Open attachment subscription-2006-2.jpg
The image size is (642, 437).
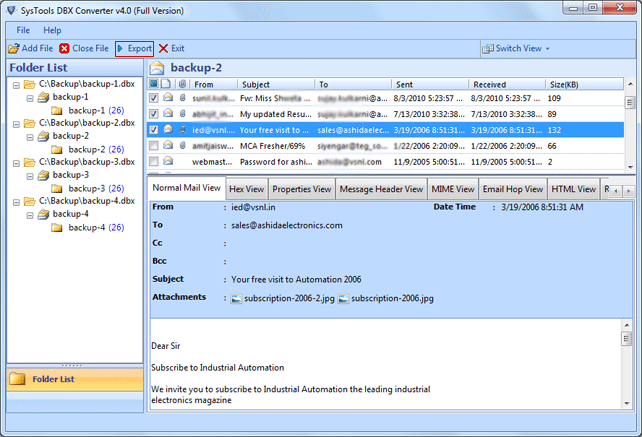coord(283,299)
